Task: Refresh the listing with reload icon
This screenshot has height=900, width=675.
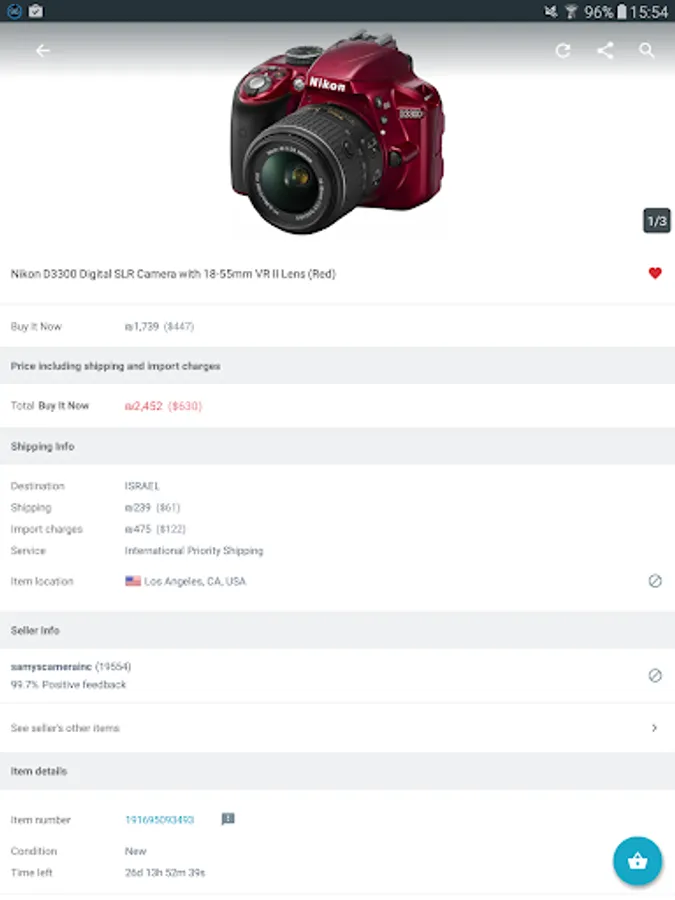Action: [x=563, y=51]
